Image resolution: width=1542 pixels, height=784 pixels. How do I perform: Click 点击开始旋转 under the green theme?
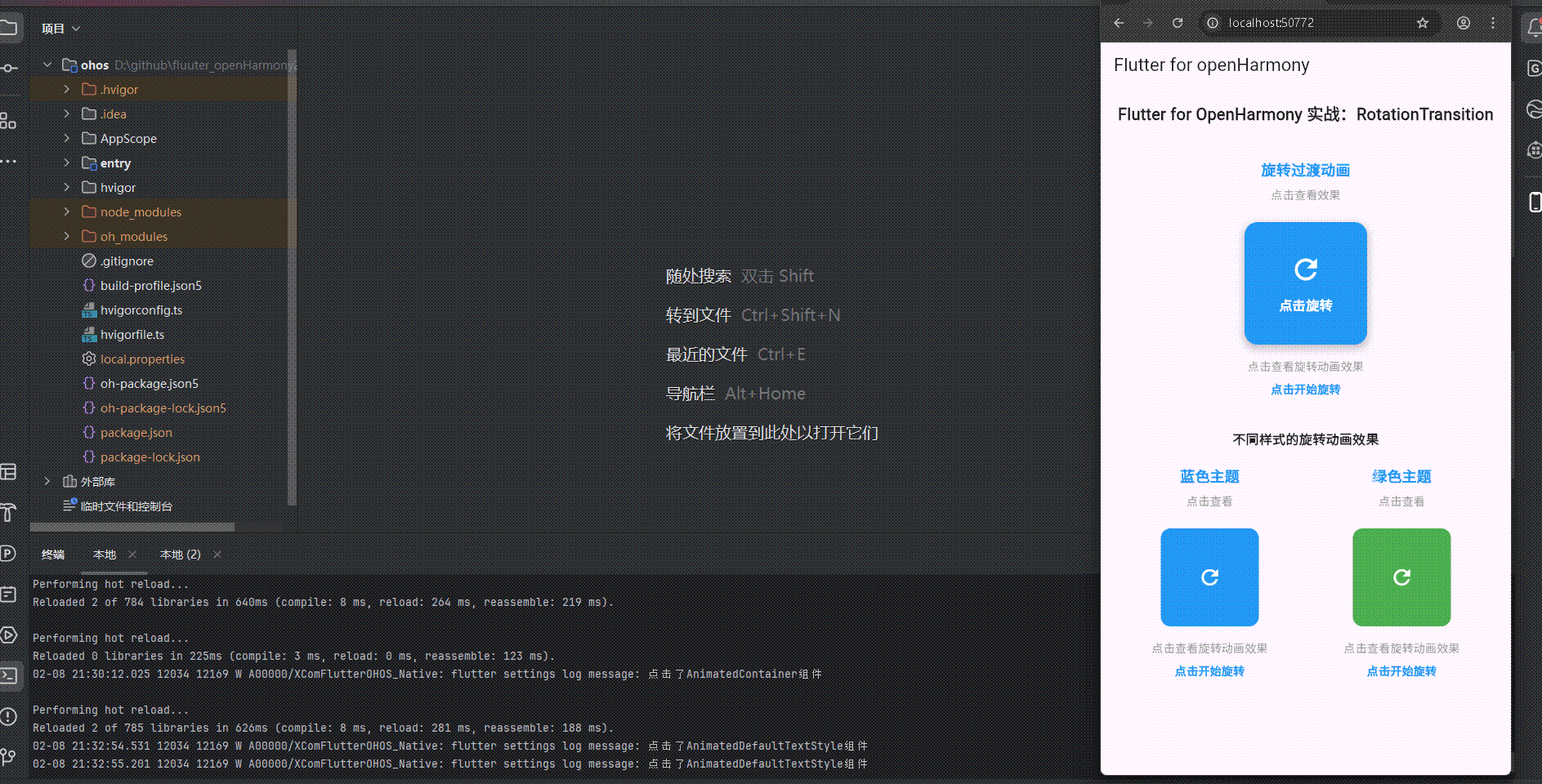[1401, 671]
